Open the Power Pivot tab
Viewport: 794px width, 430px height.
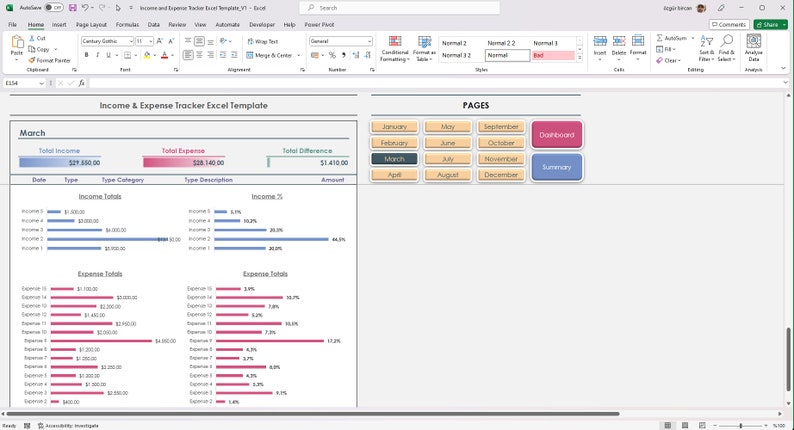pyautogui.click(x=319, y=24)
